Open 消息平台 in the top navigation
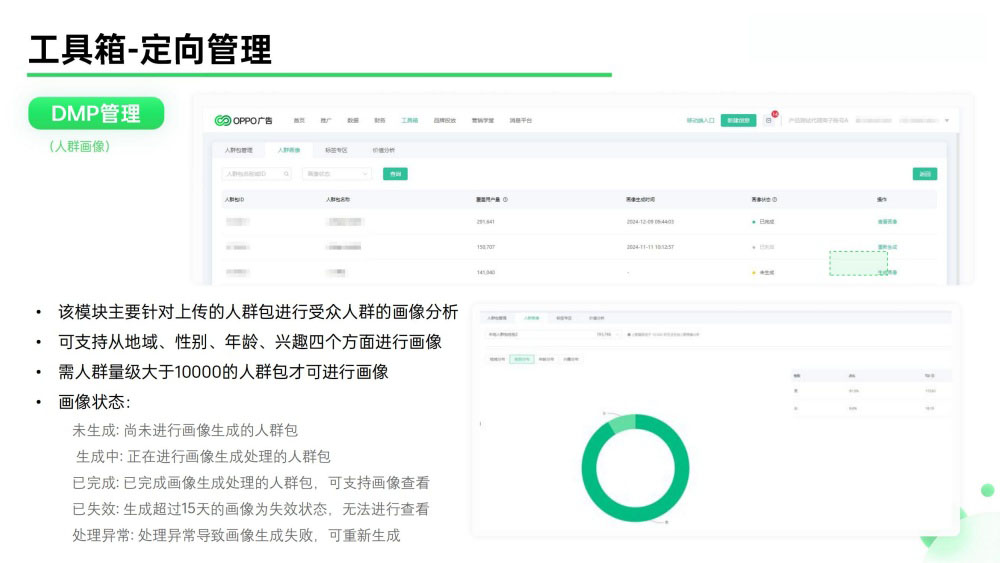 pos(520,121)
